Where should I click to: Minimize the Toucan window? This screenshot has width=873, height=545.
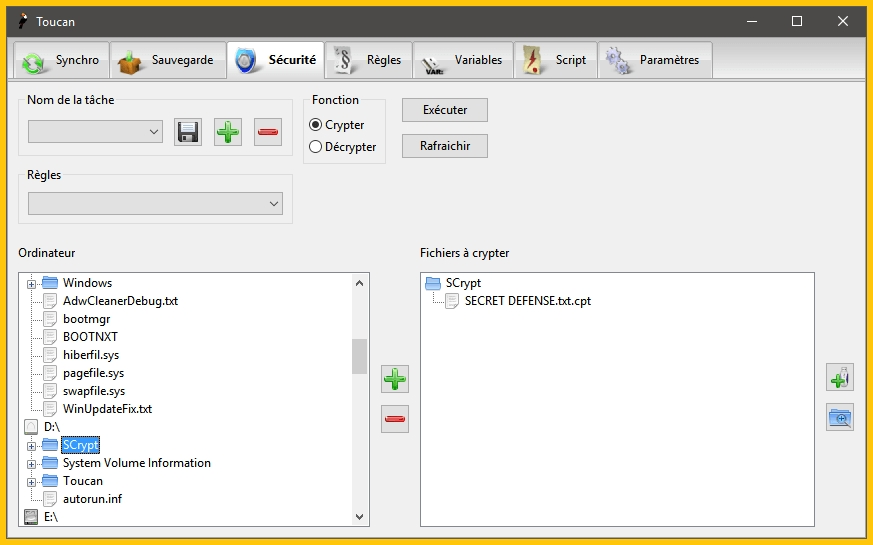click(x=752, y=21)
